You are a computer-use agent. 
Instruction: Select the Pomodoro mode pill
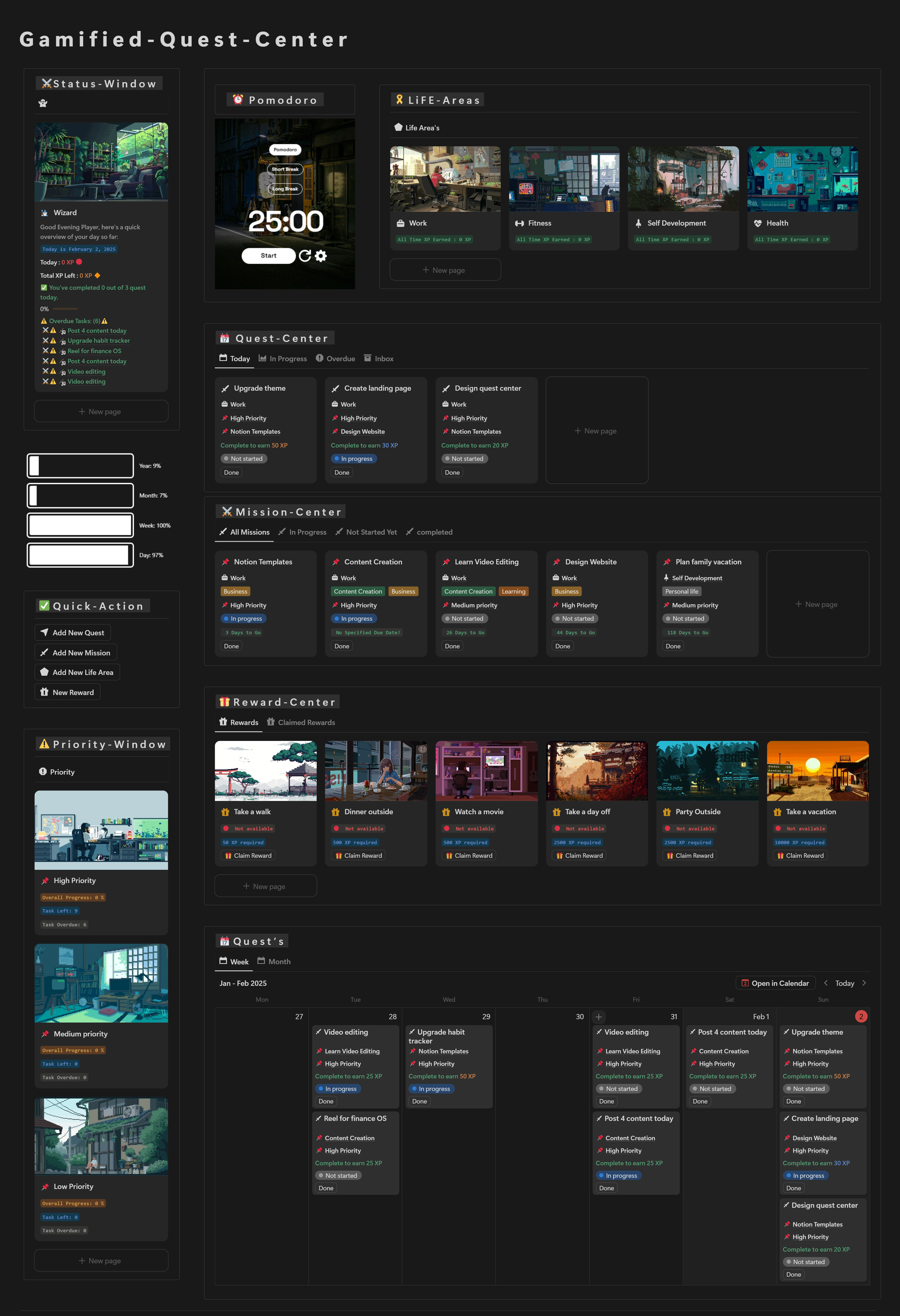point(285,149)
